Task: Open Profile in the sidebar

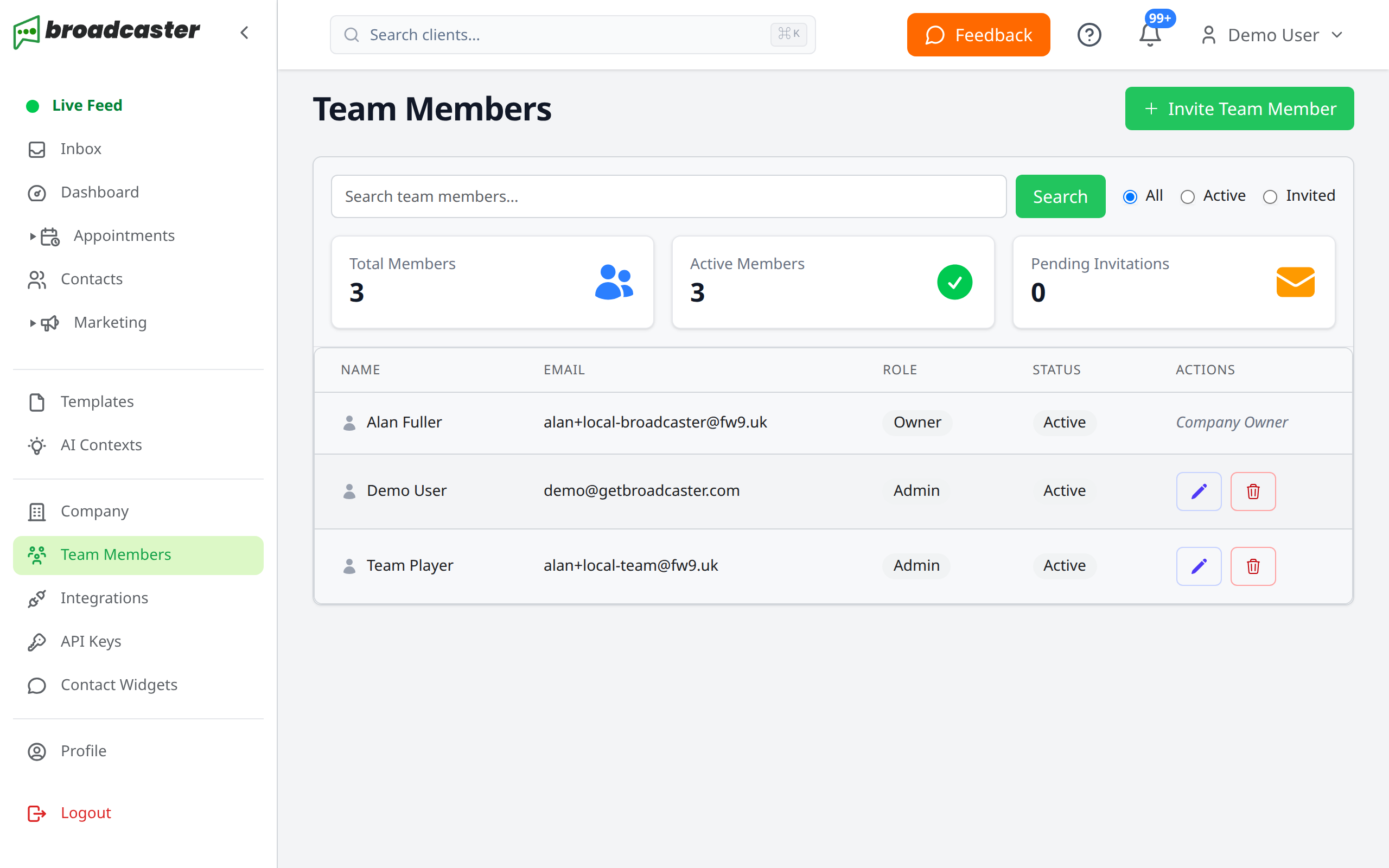Action: coord(138,751)
